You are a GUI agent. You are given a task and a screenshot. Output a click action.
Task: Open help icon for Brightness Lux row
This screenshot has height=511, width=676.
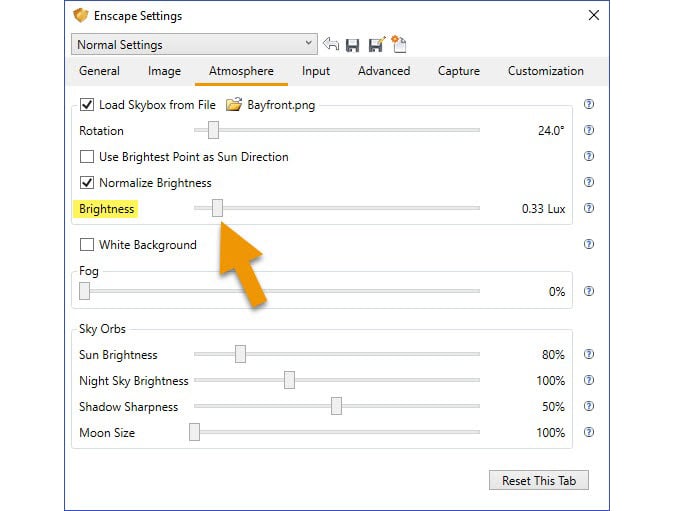[x=588, y=208]
